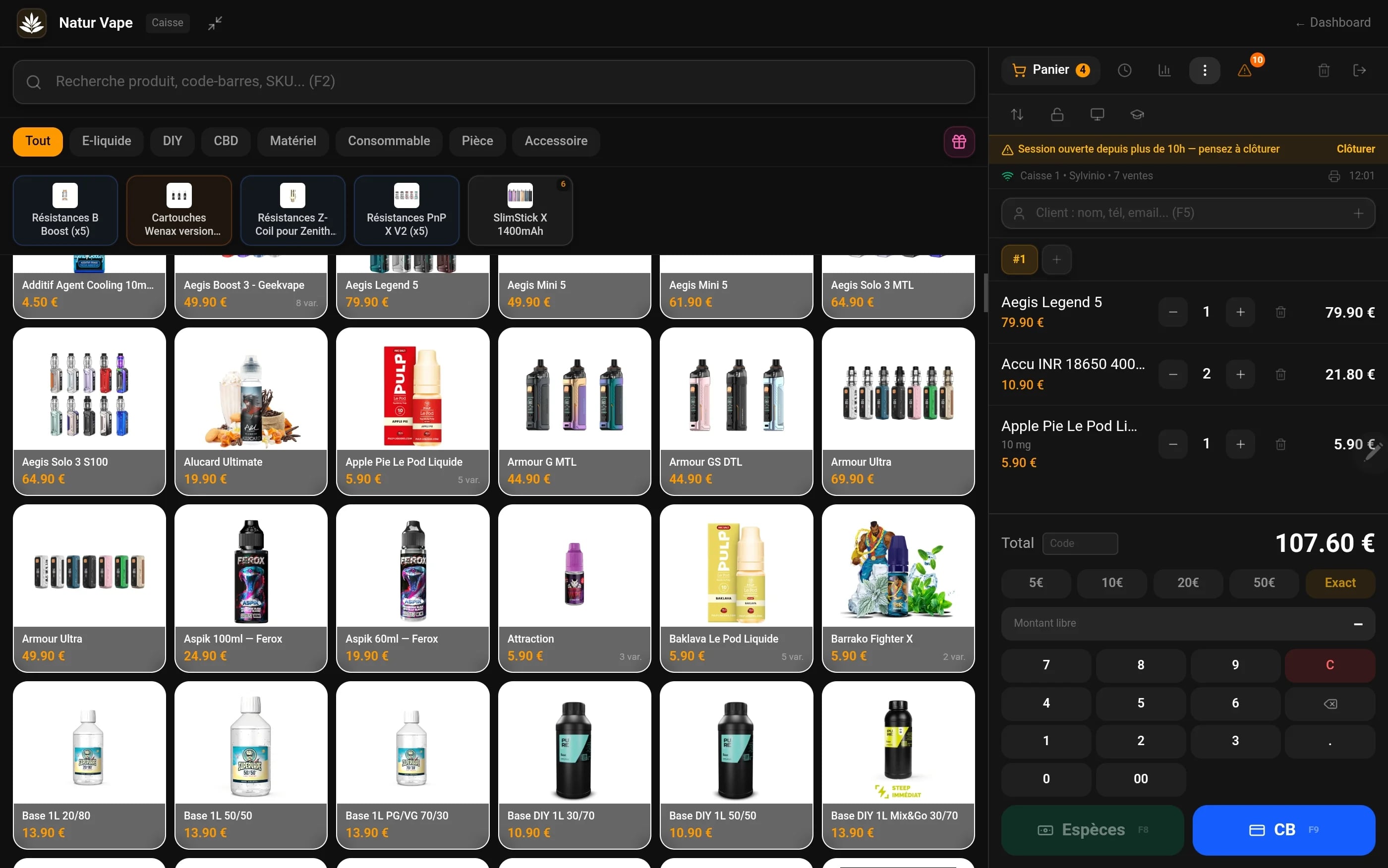1388x868 pixels.
Task: Add Cartouches Wenax shortcut
Action: pos(179,211)
